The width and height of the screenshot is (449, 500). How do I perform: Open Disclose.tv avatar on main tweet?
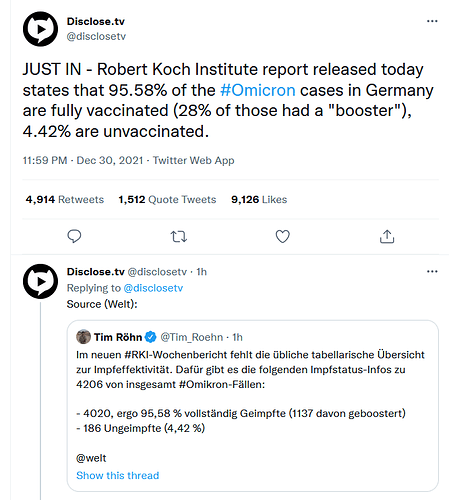click(40, 29)
